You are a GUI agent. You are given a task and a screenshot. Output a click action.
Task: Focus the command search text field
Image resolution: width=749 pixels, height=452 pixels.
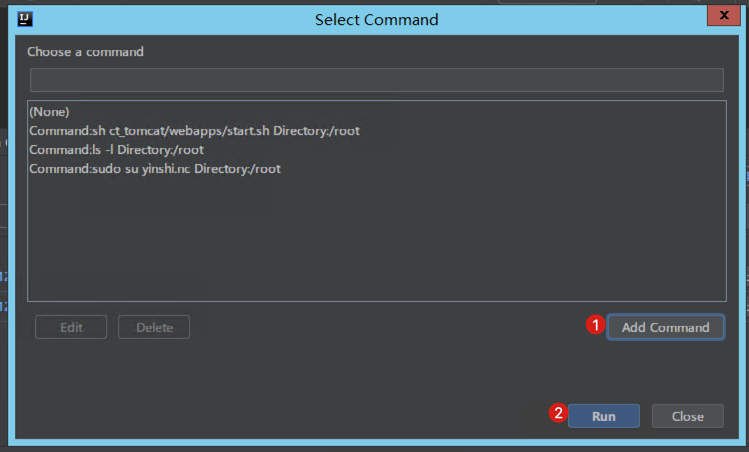(x=376, y=80)
